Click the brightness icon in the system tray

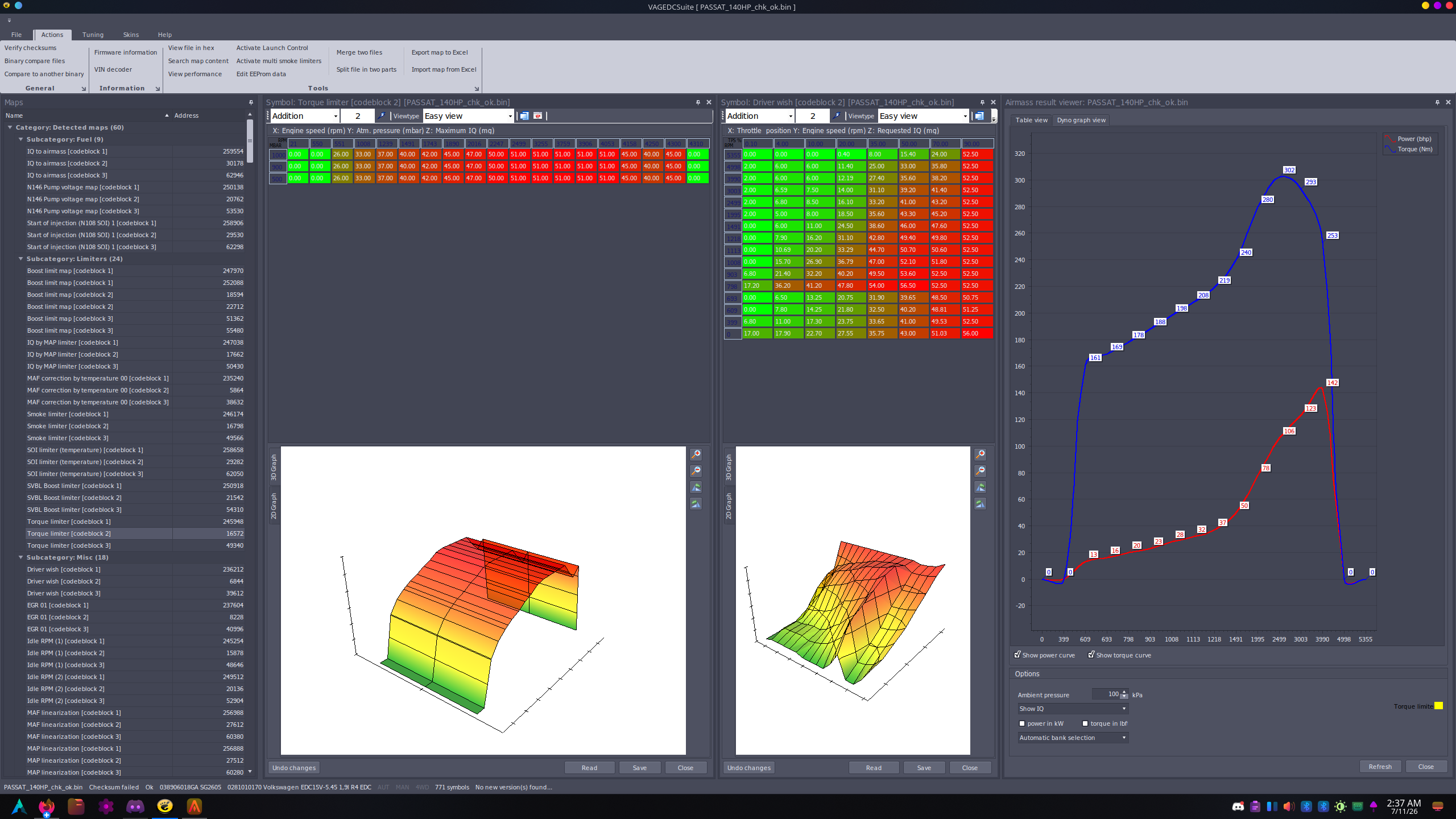click(1341, 806)
